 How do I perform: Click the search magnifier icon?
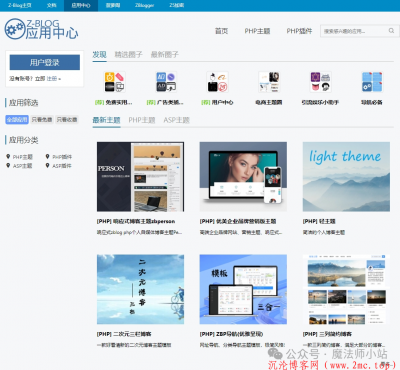tap(391, 31)
